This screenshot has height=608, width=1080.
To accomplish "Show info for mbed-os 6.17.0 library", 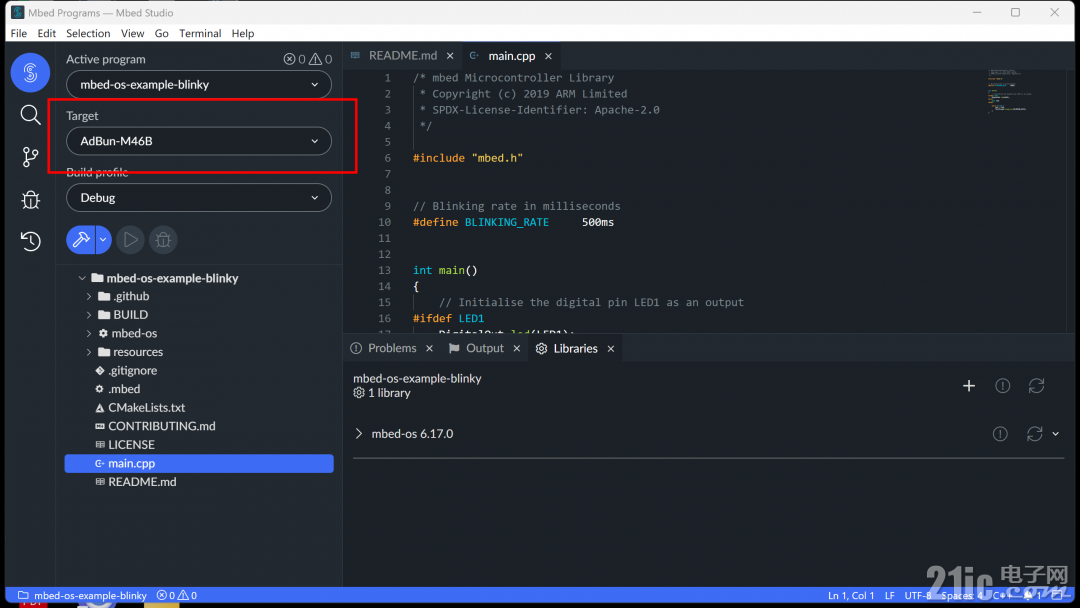I will (1000, 434).
